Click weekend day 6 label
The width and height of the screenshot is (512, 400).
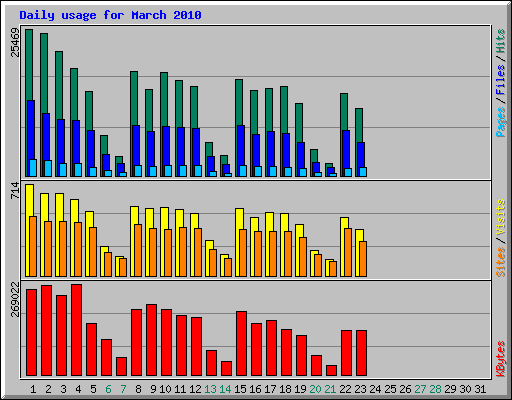point(108,389)
